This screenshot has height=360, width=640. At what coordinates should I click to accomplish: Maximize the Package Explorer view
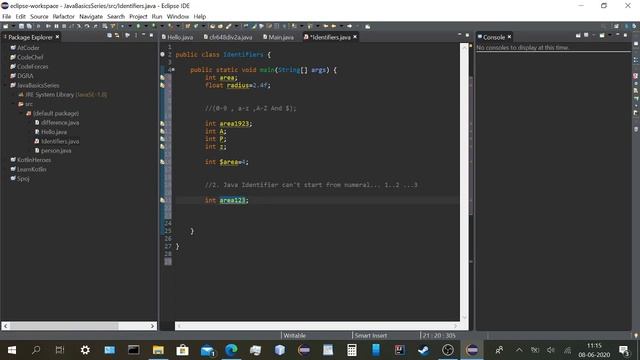(151, 36)
